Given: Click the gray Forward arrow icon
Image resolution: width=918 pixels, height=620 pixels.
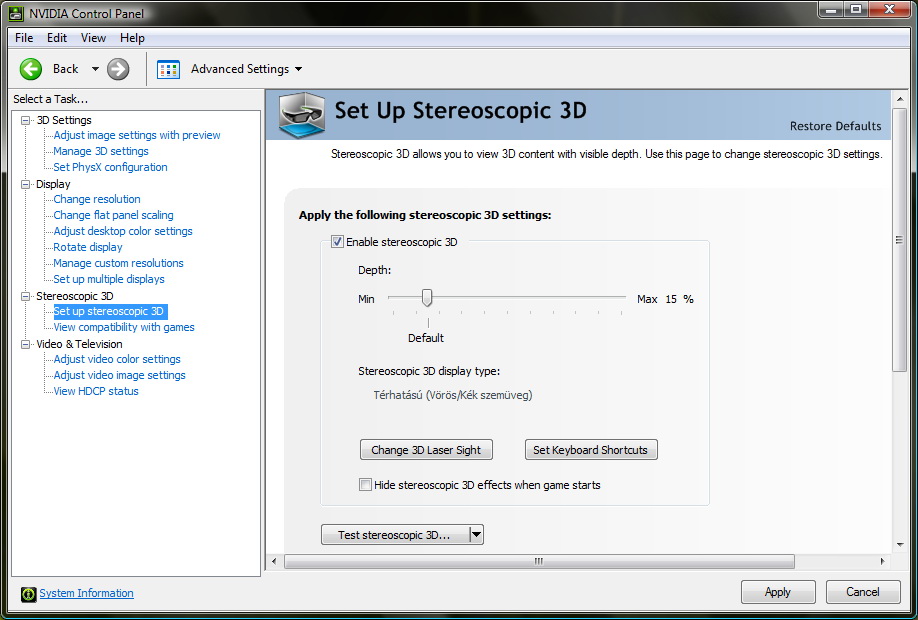Looking at the screenshot, I should [118, 69].
